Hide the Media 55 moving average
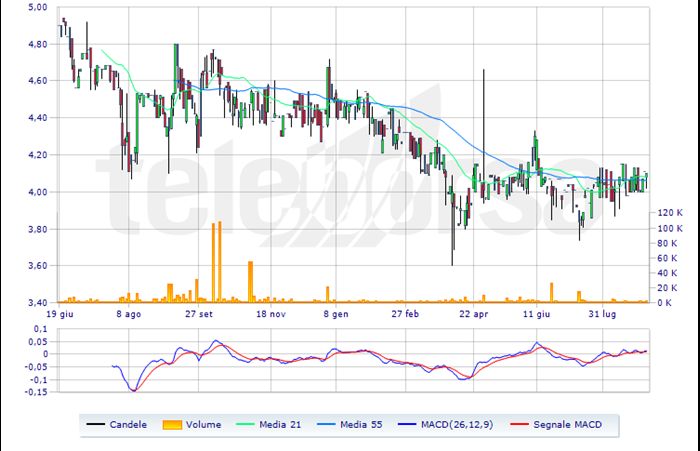 350,424
